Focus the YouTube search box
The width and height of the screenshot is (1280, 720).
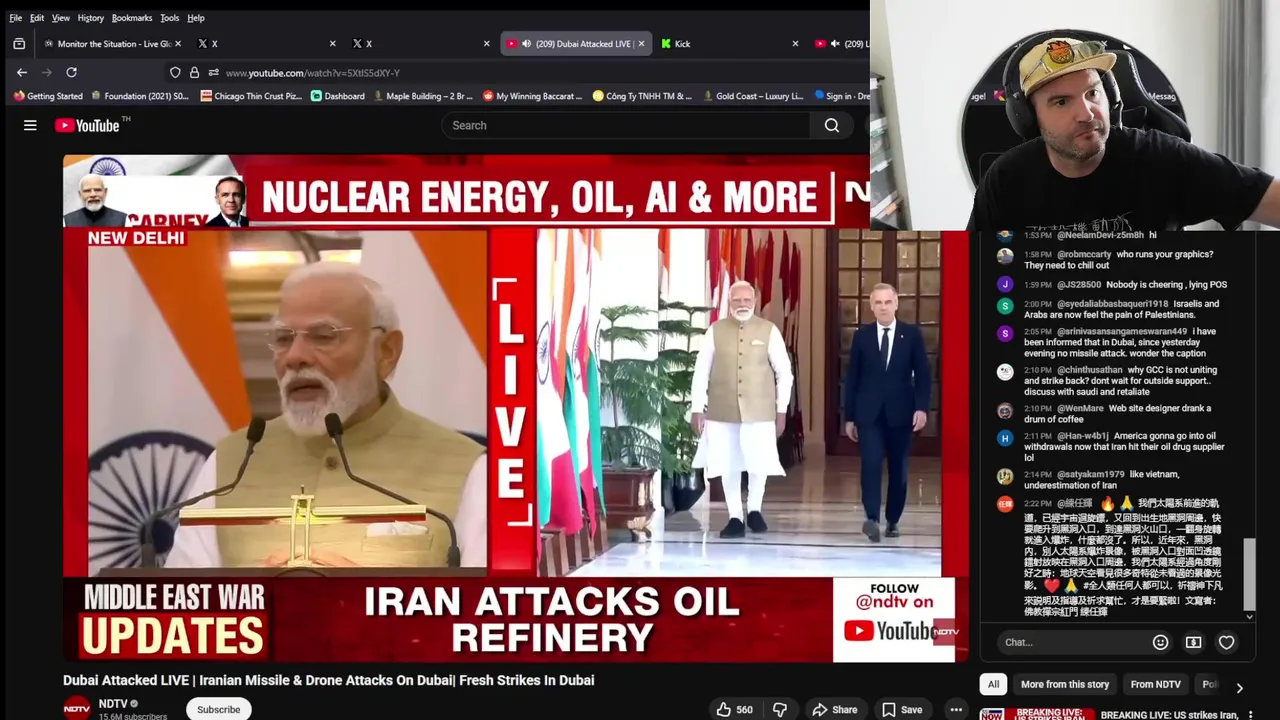point(626,125)
